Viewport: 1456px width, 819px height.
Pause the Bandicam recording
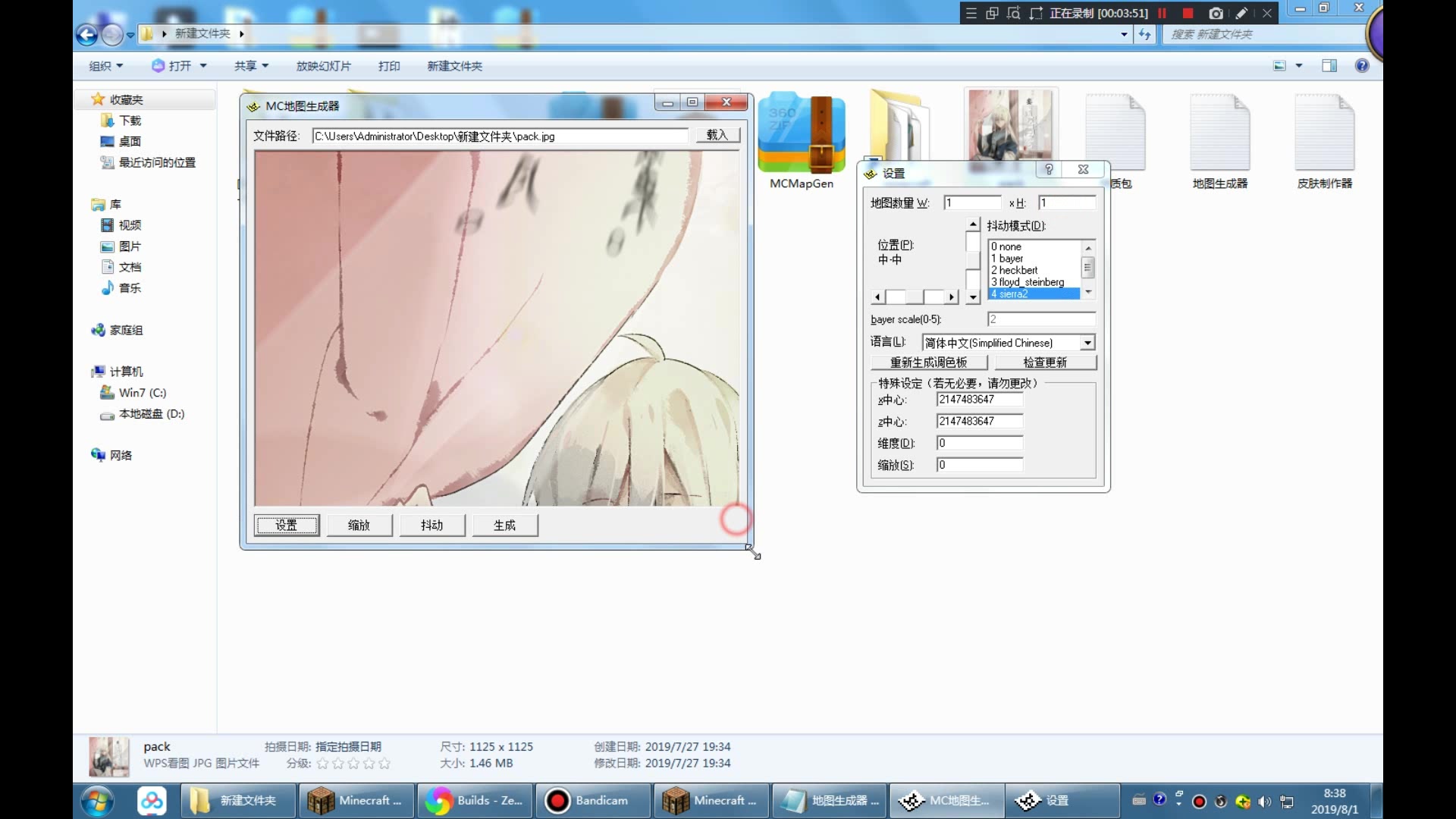(x=1162, y=13)
